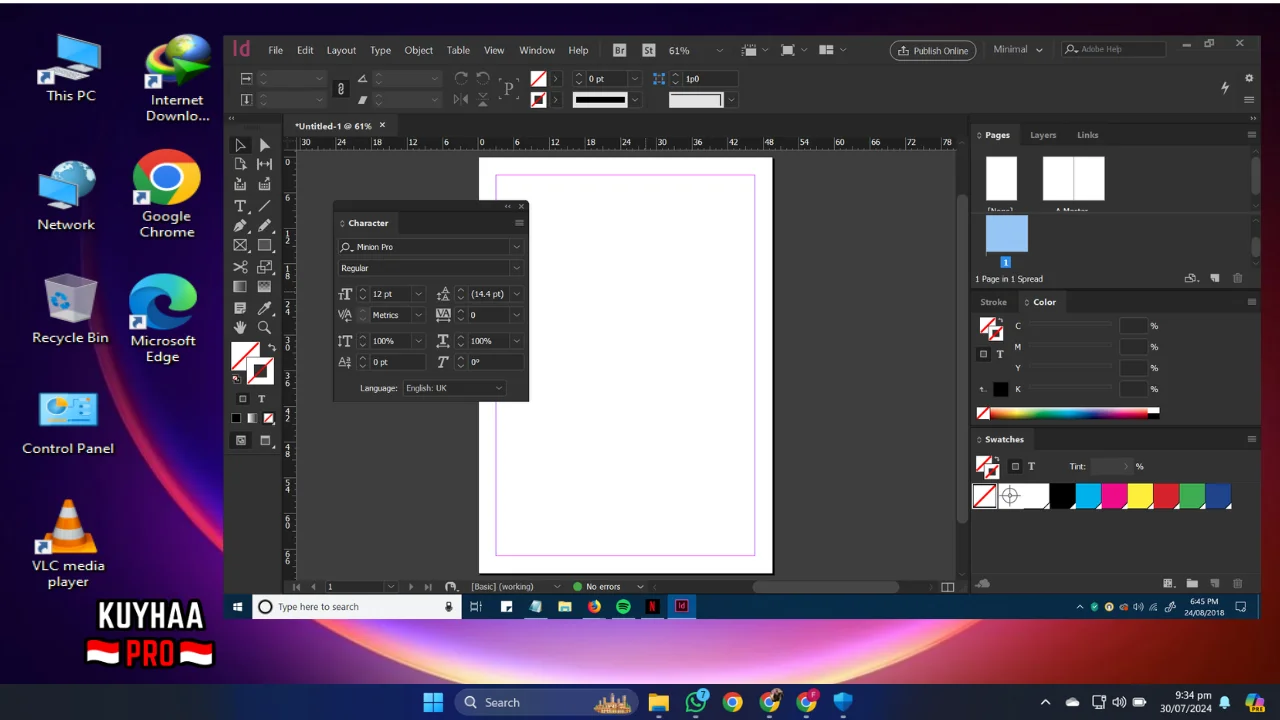Click the color spectrum bar

1068,412
